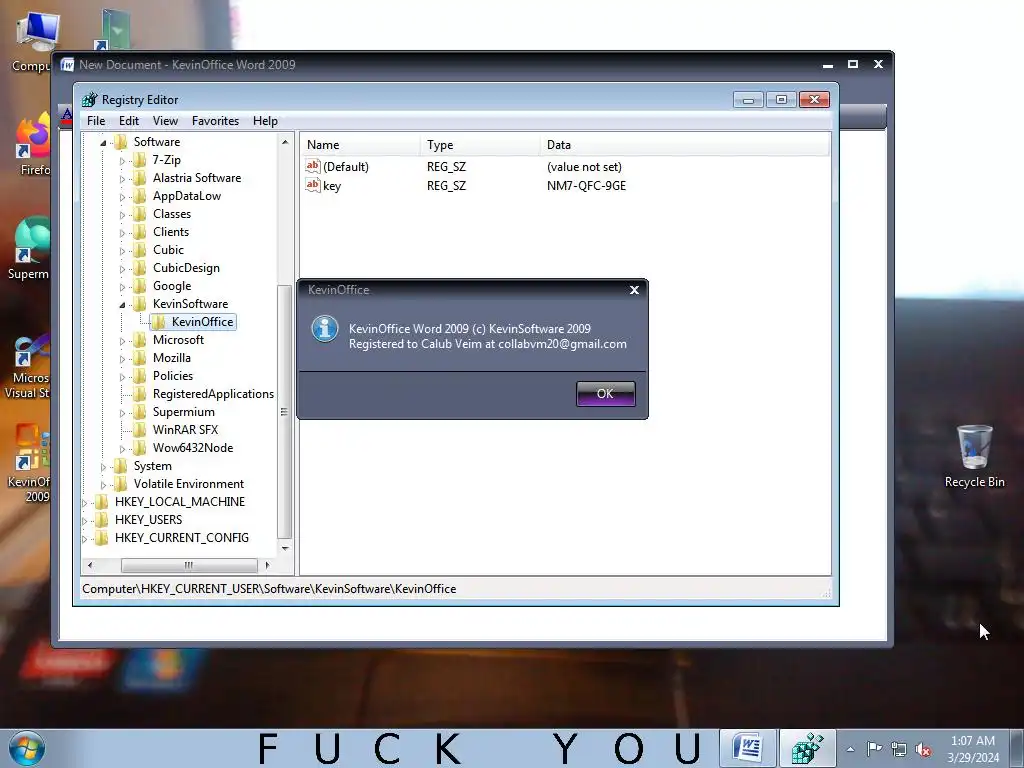Close the KevinOffice info dialog
The width and height of the screenshot is (1024, 768).
point(634,290)
